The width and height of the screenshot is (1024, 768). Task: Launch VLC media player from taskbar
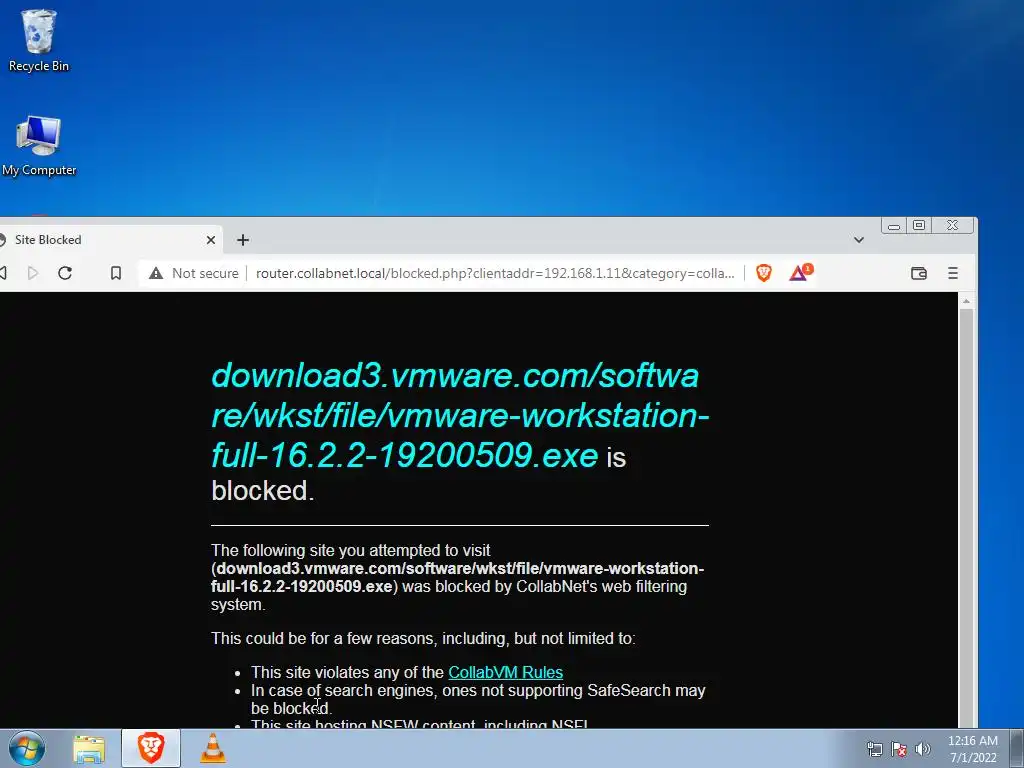[212, 748]
